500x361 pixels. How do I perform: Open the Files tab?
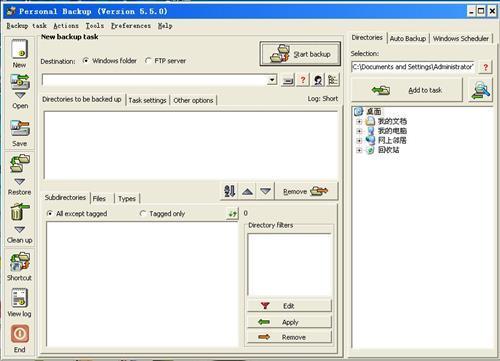click(x=99, y=199)
